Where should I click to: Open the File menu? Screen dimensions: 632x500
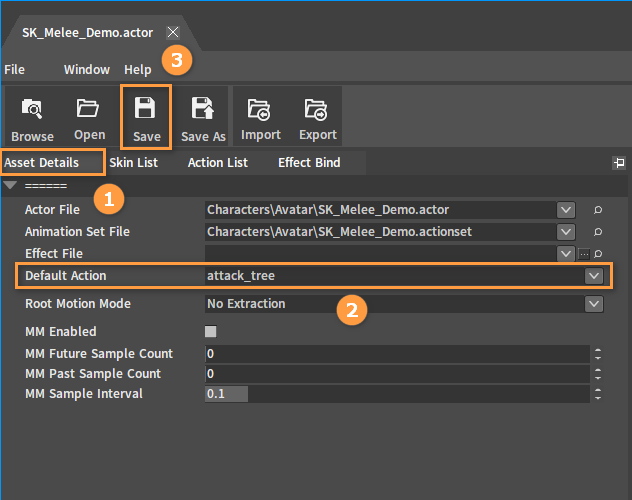tap(15, 70)
